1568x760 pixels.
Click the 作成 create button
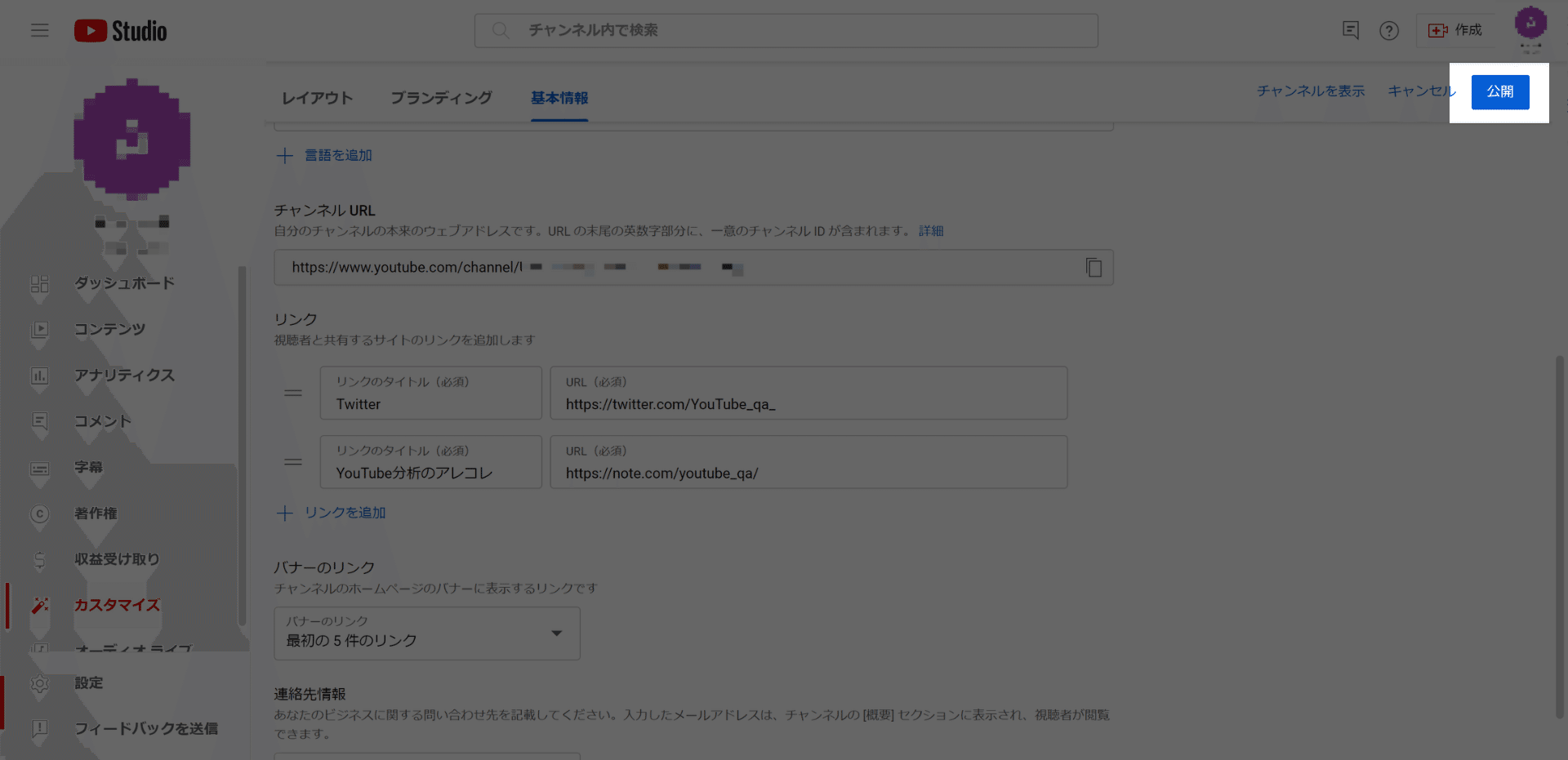pos(1455,30)
